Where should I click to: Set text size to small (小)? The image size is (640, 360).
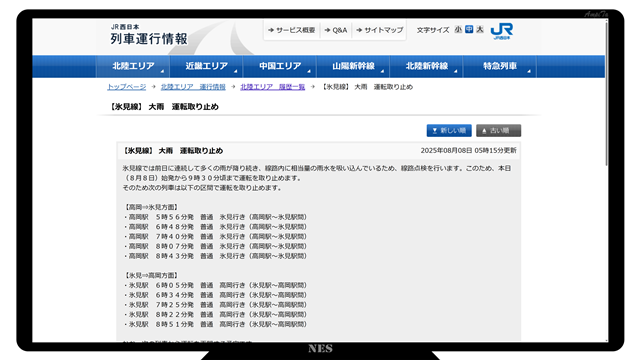(458, 29)
